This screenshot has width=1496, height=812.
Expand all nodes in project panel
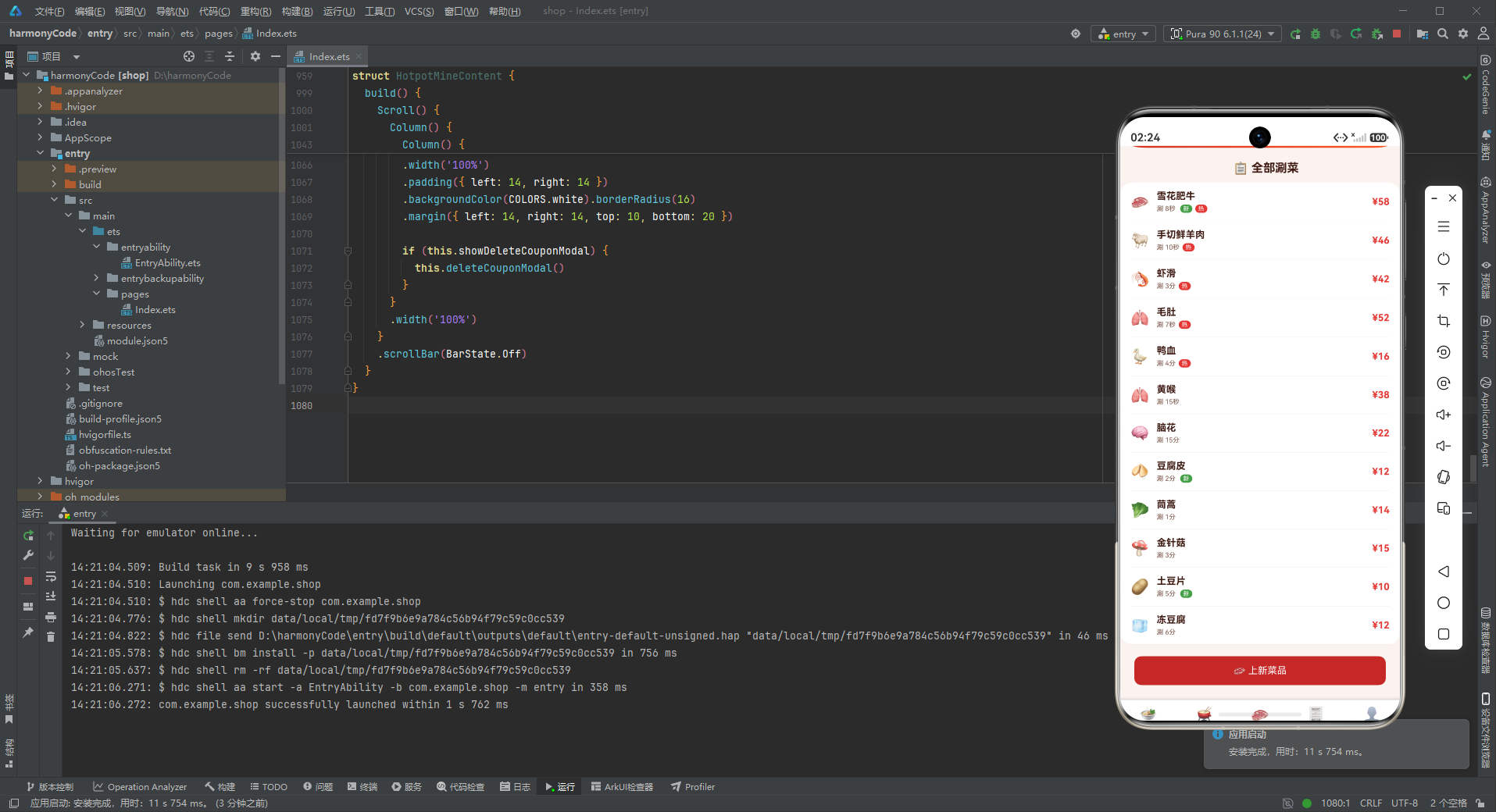(x=209, y=56)
